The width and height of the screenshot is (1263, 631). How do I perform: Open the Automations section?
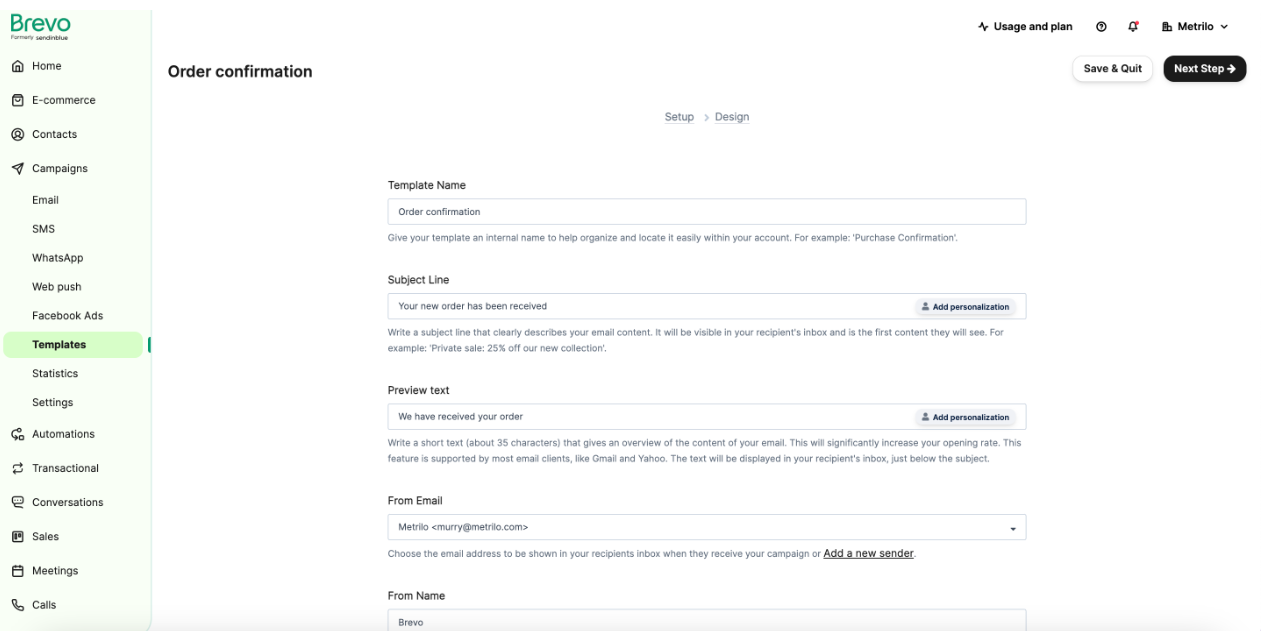[66, 434]
